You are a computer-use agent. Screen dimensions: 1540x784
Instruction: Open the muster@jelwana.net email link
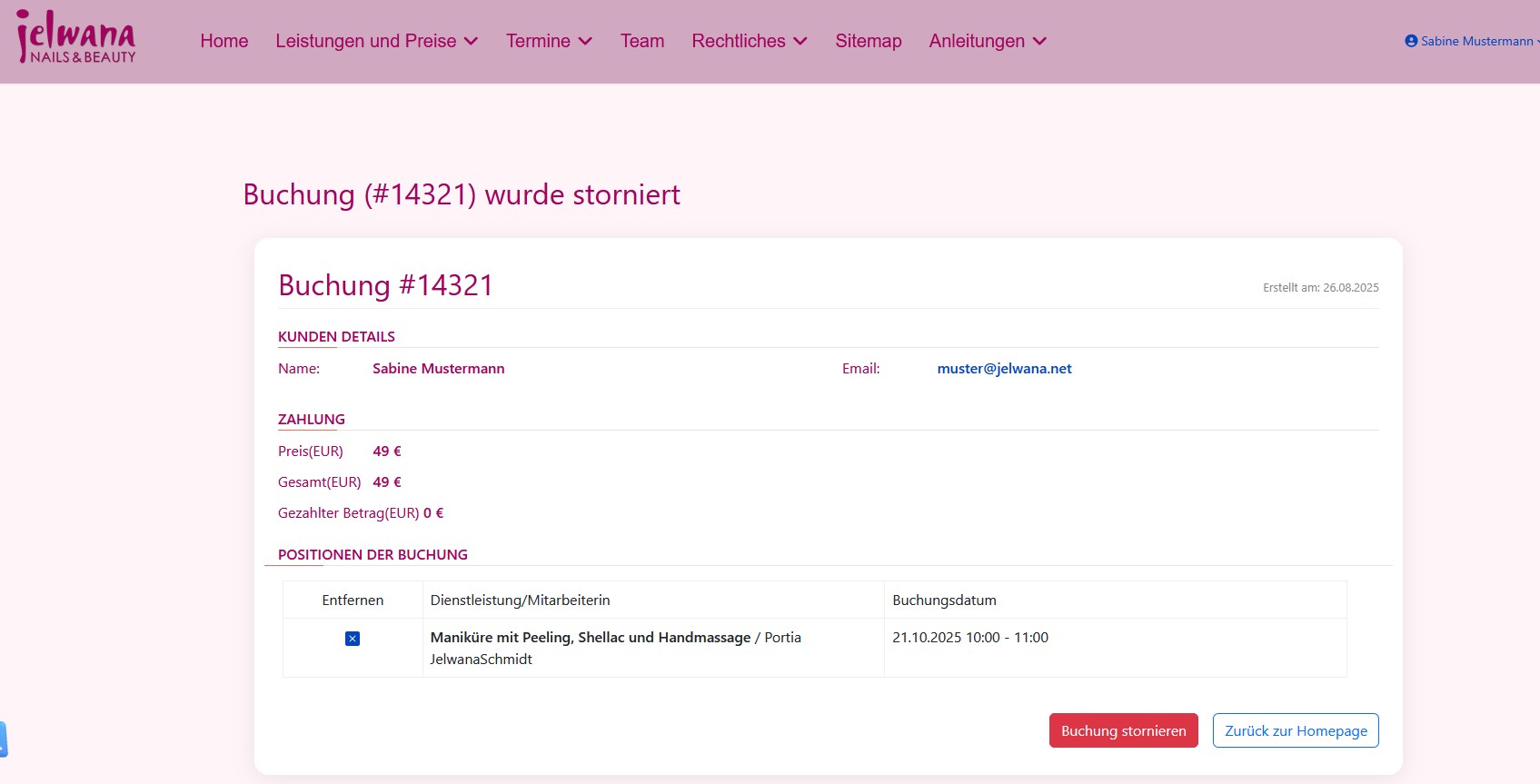click(x=1004, y=369)
